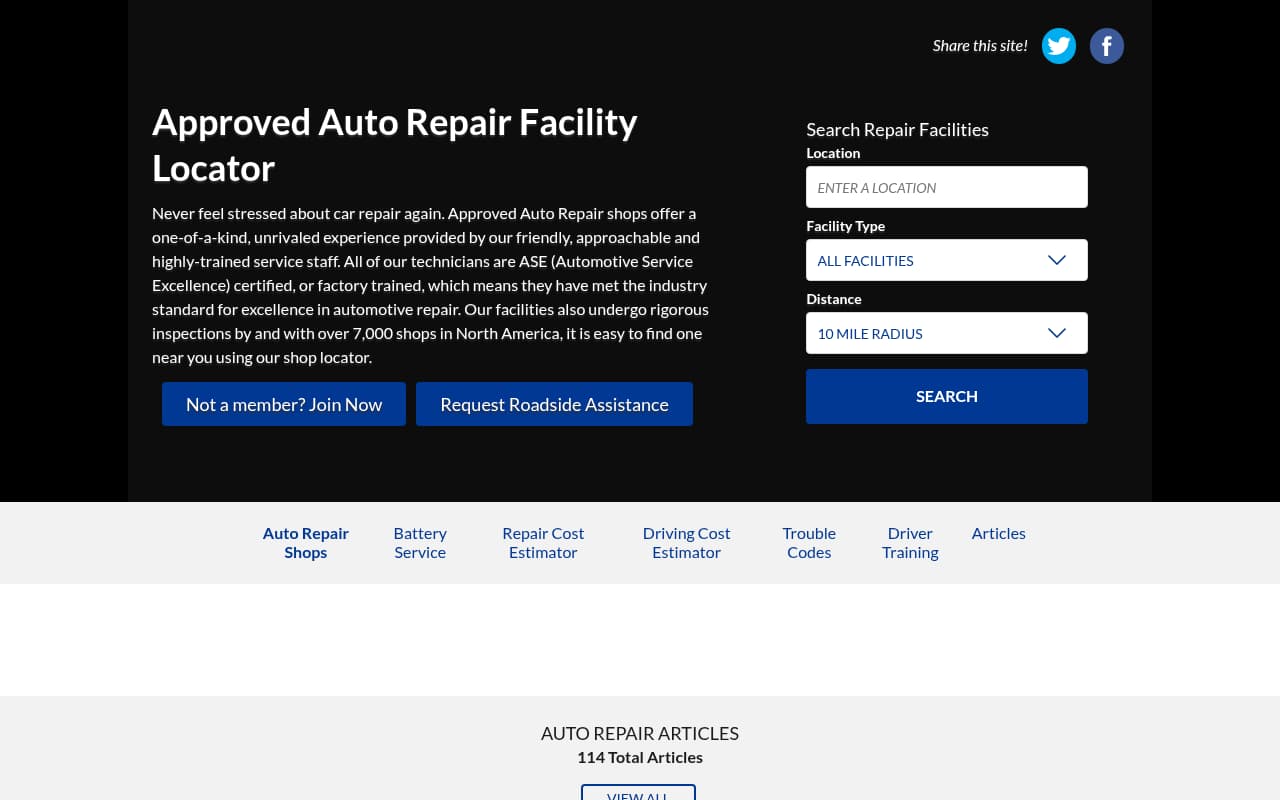This screenshot has height=800, width=1280.
Task: Open the Facility Type dropdown
Action: click(947, 260)
